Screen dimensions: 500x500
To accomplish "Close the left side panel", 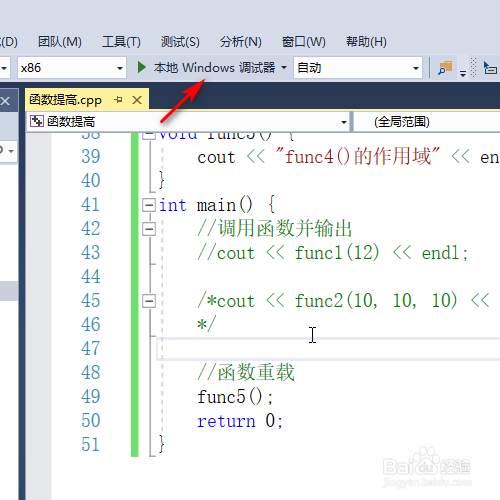I will (5, 101).
